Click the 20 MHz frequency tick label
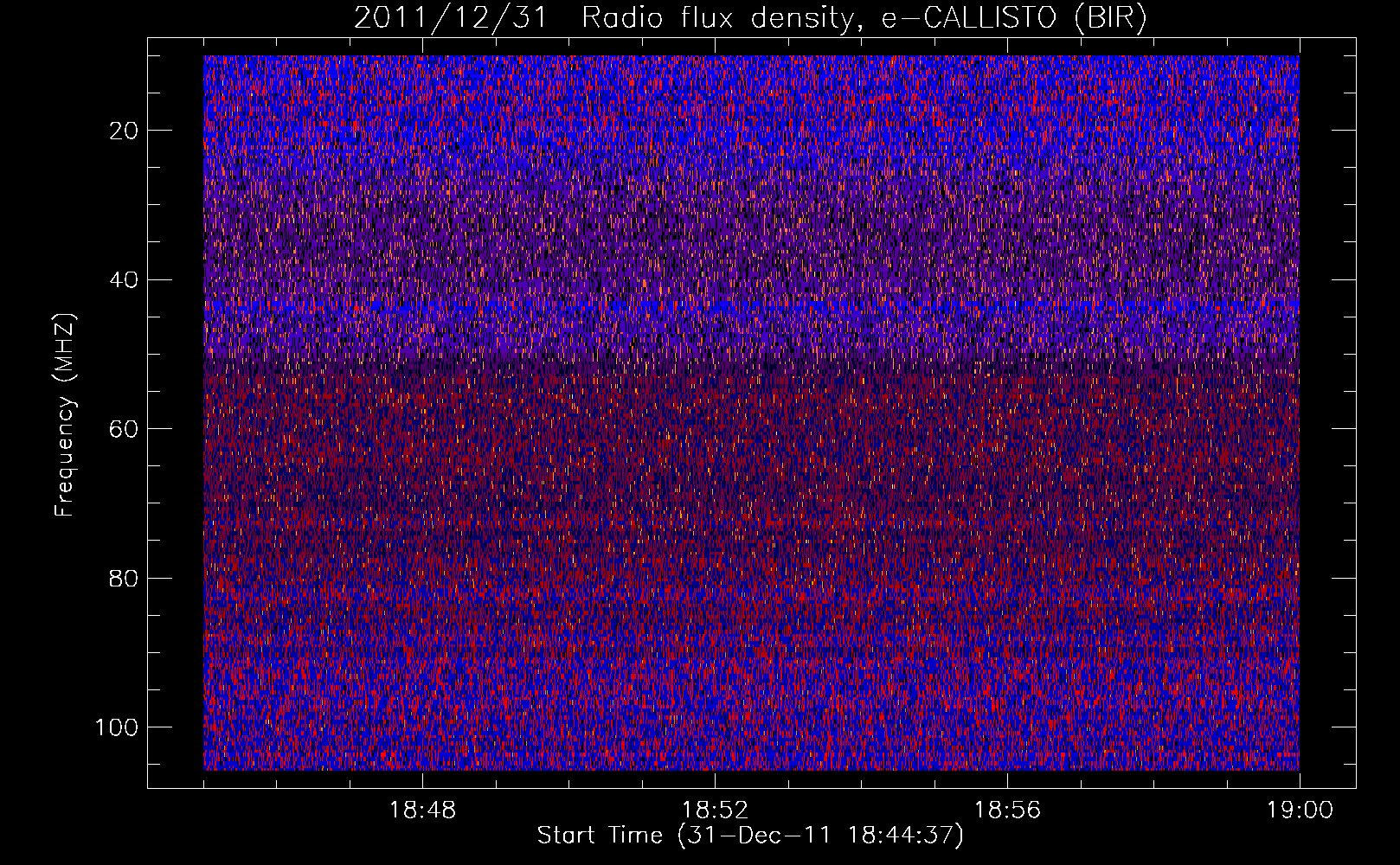The height and width of the screenshot is (865, 1400). (x=125, y=131)
